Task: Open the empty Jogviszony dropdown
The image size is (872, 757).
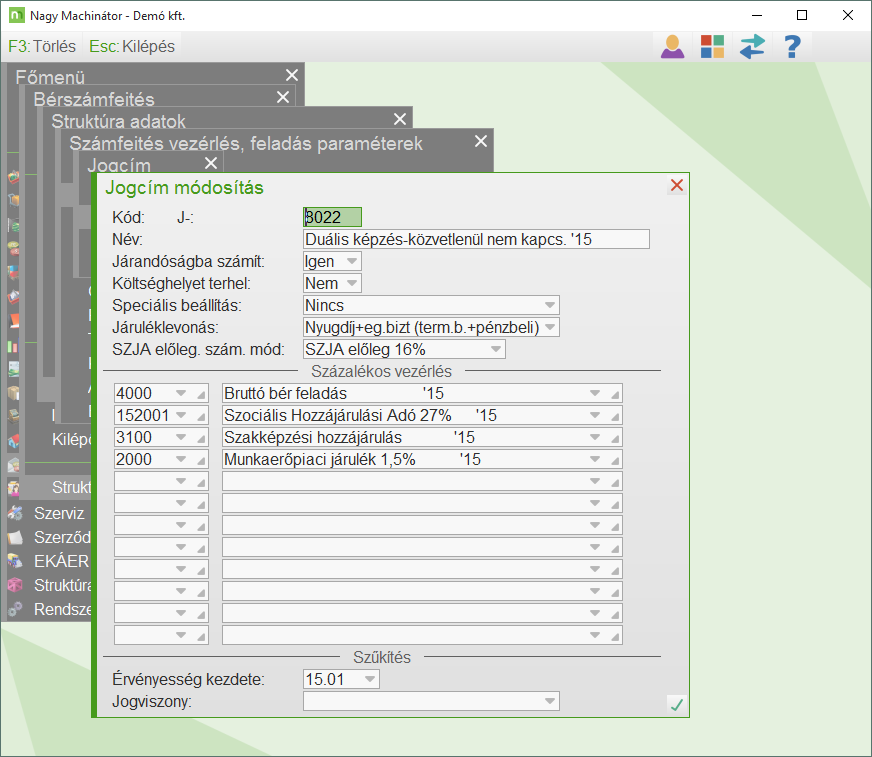Action: [x=549, y=701]
